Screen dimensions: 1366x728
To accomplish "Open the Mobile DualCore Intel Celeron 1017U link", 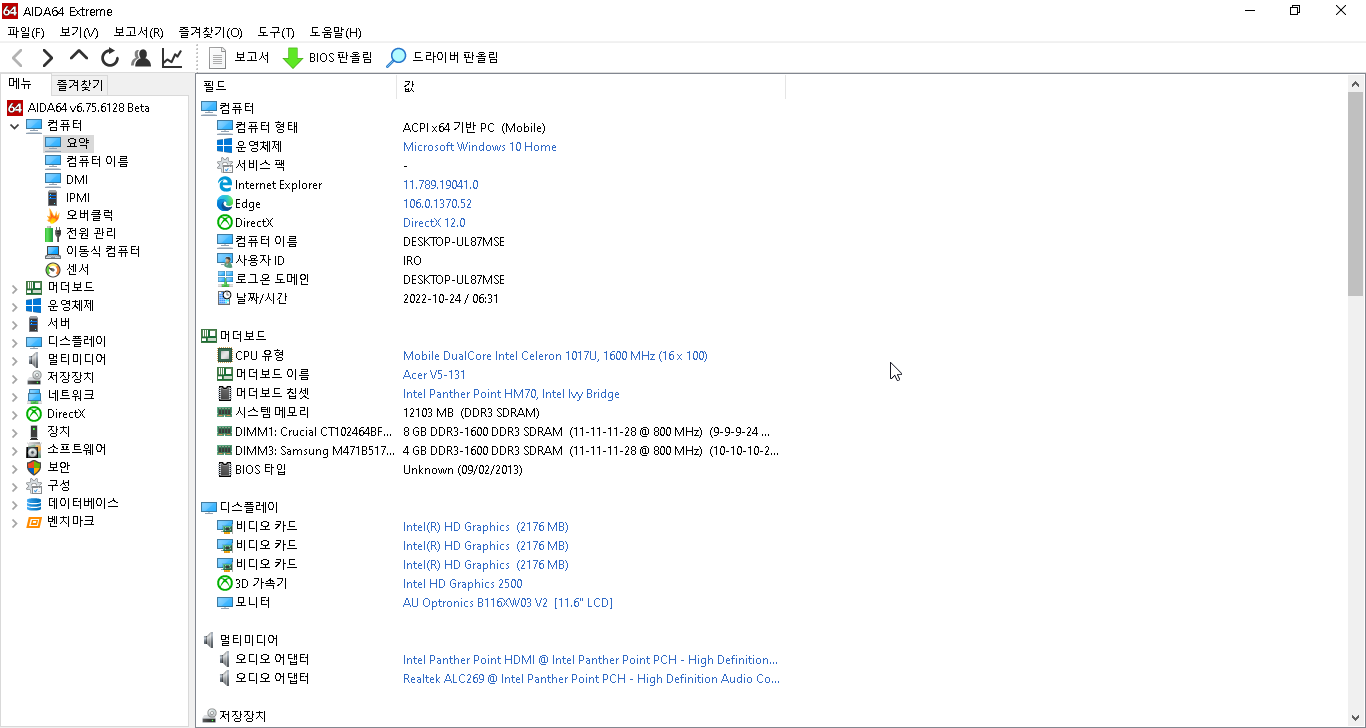I will [x=555, y=356].
